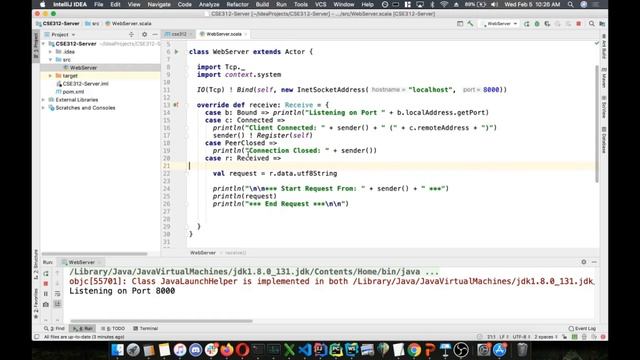Open the Project Structure layout icon in toolbar
640x360 pixels.
coord(460,24)
